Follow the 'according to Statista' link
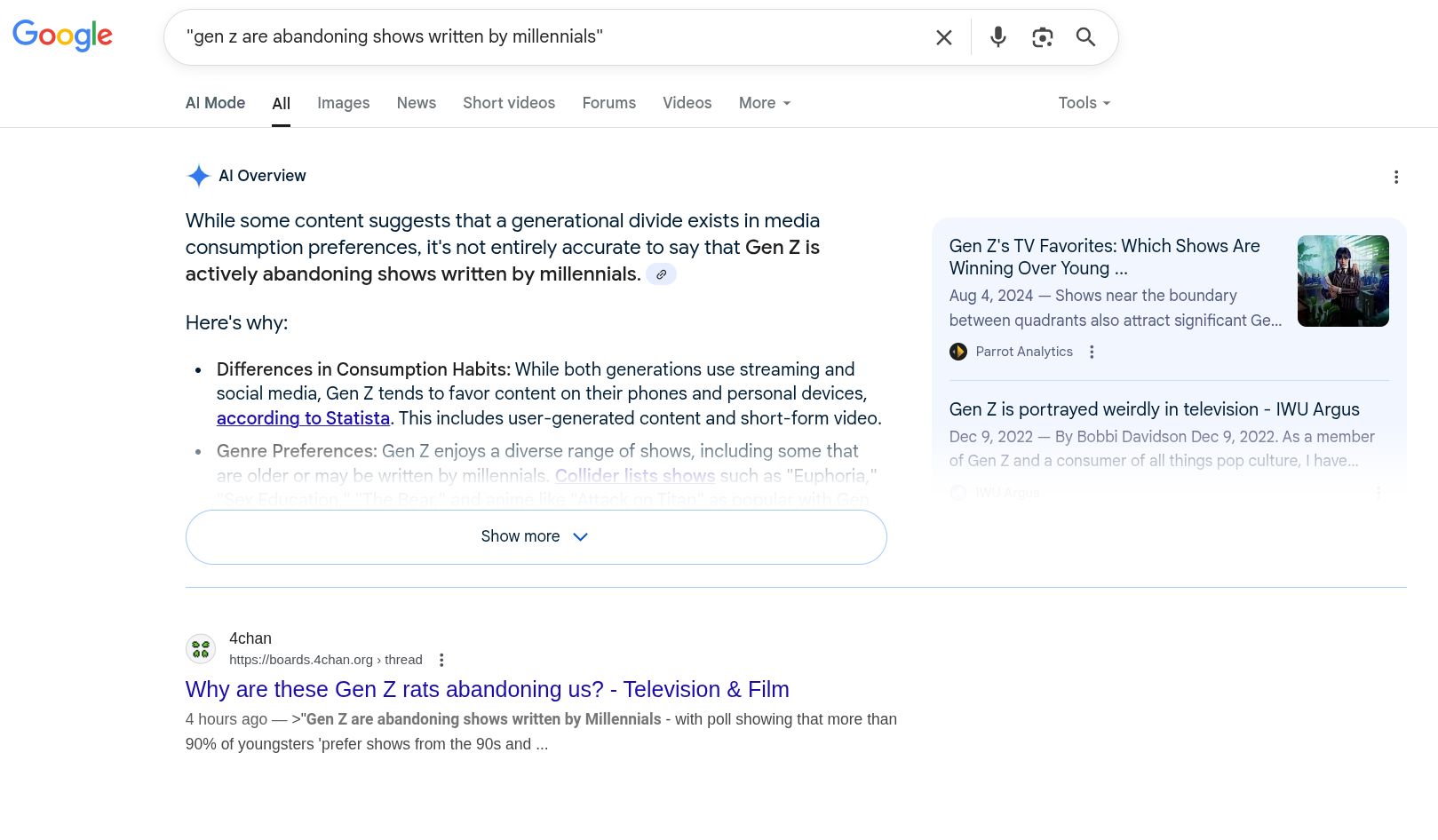The image size is (1438, 840). (303, 418)
